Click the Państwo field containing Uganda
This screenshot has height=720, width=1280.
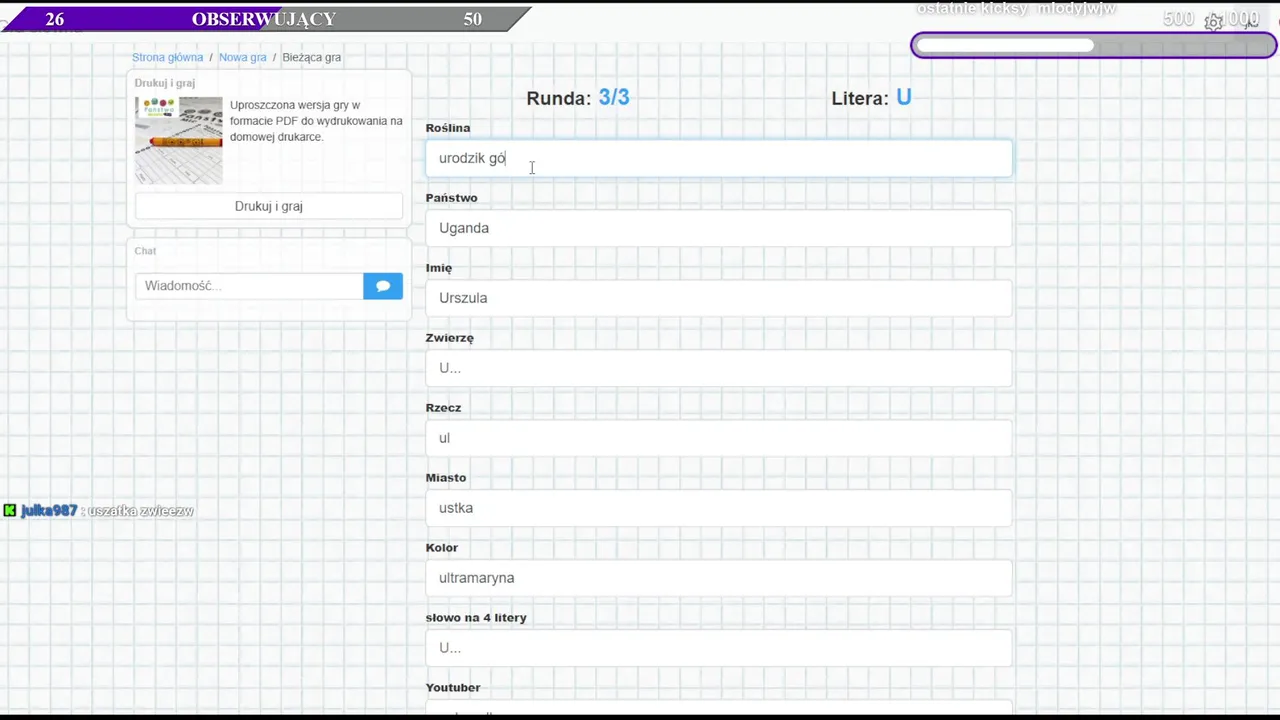click(x=718, y=228)
